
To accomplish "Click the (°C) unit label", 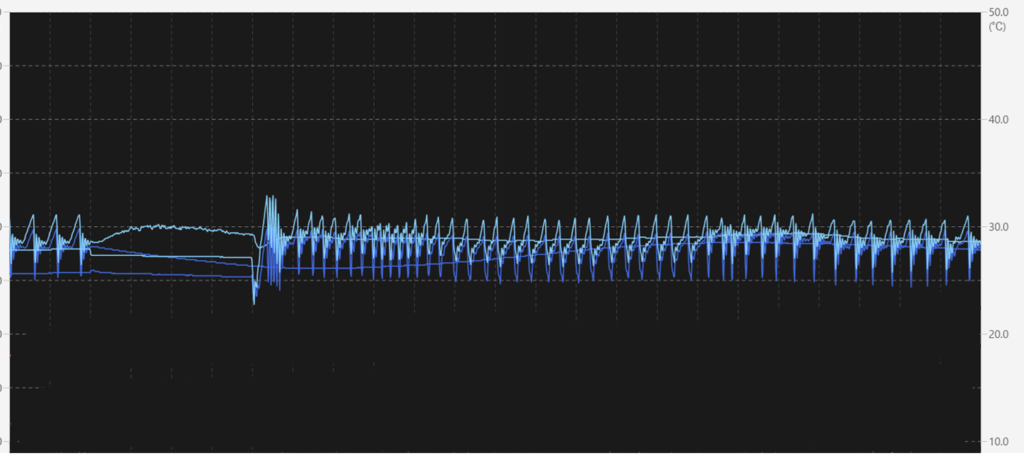I will (x=997, y=27).
